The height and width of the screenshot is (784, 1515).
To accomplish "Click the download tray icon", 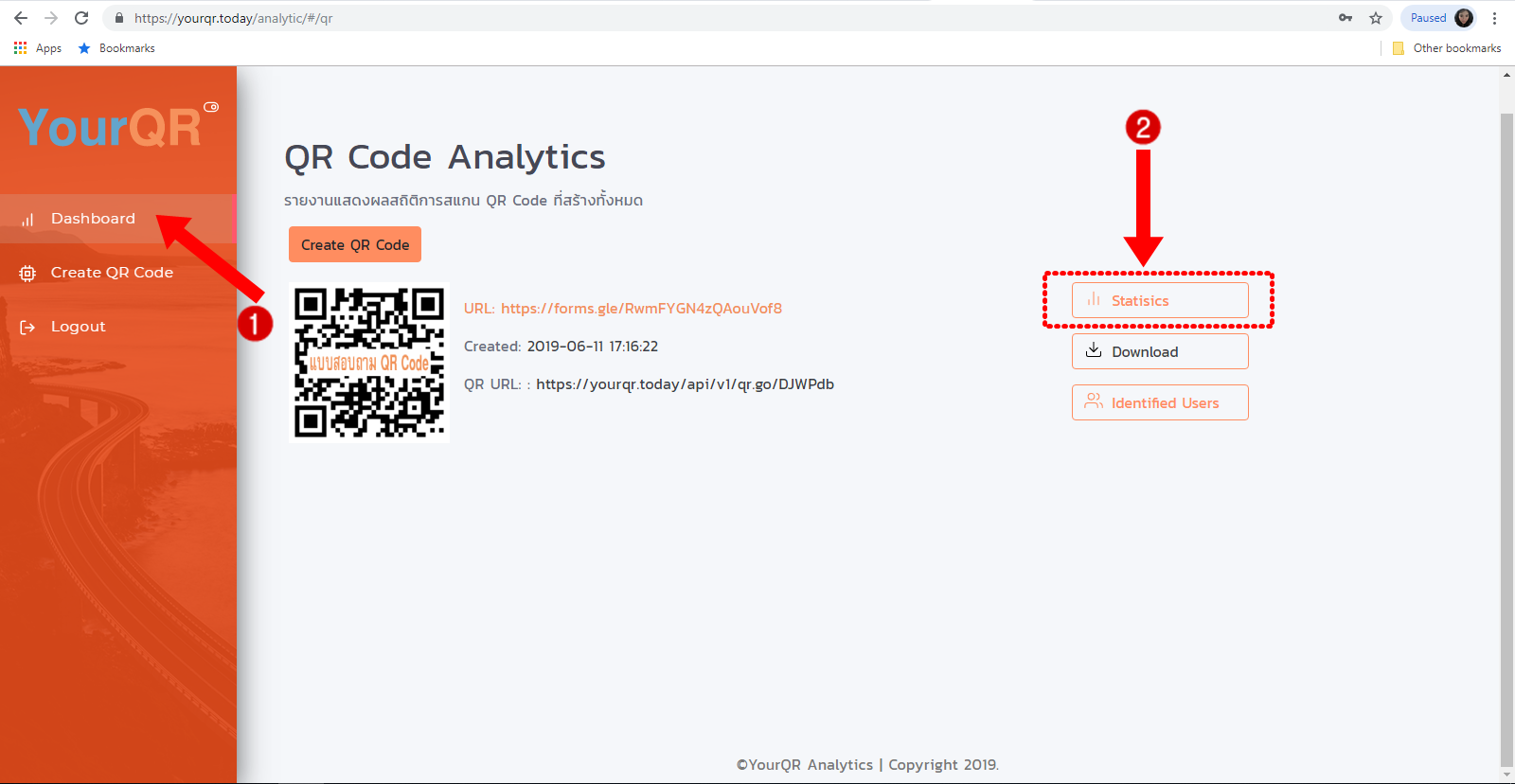I will (x=1094, y=350).
